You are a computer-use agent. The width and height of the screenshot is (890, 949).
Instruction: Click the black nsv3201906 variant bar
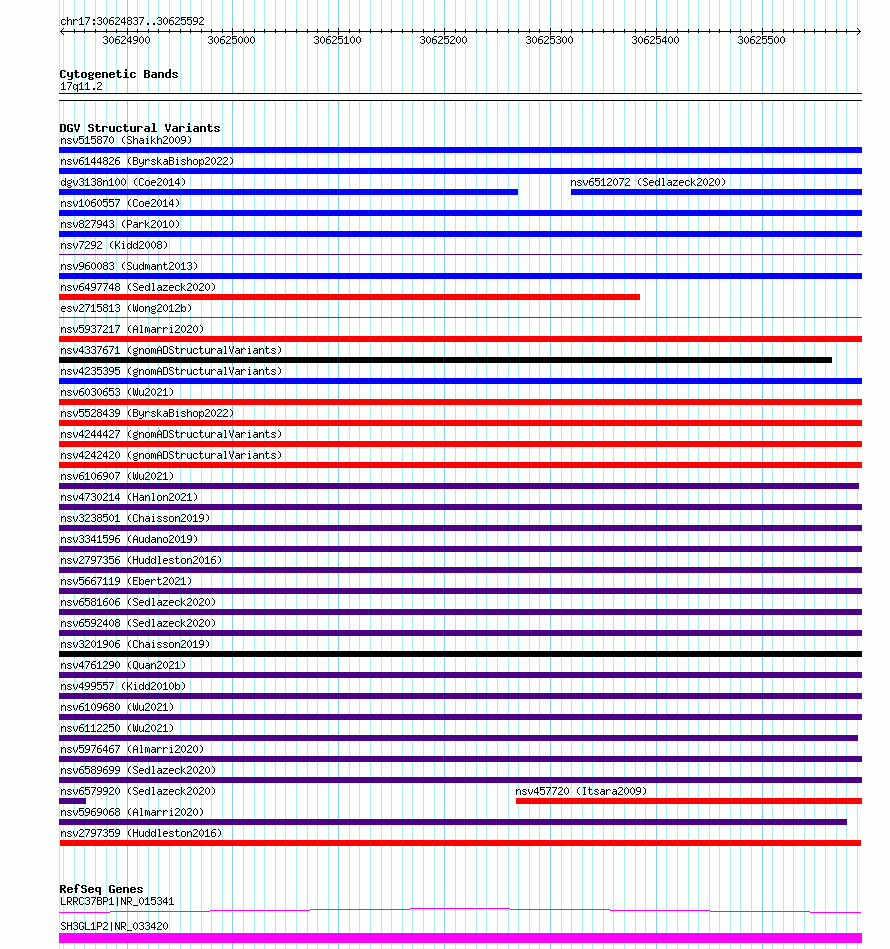[460, 654]
